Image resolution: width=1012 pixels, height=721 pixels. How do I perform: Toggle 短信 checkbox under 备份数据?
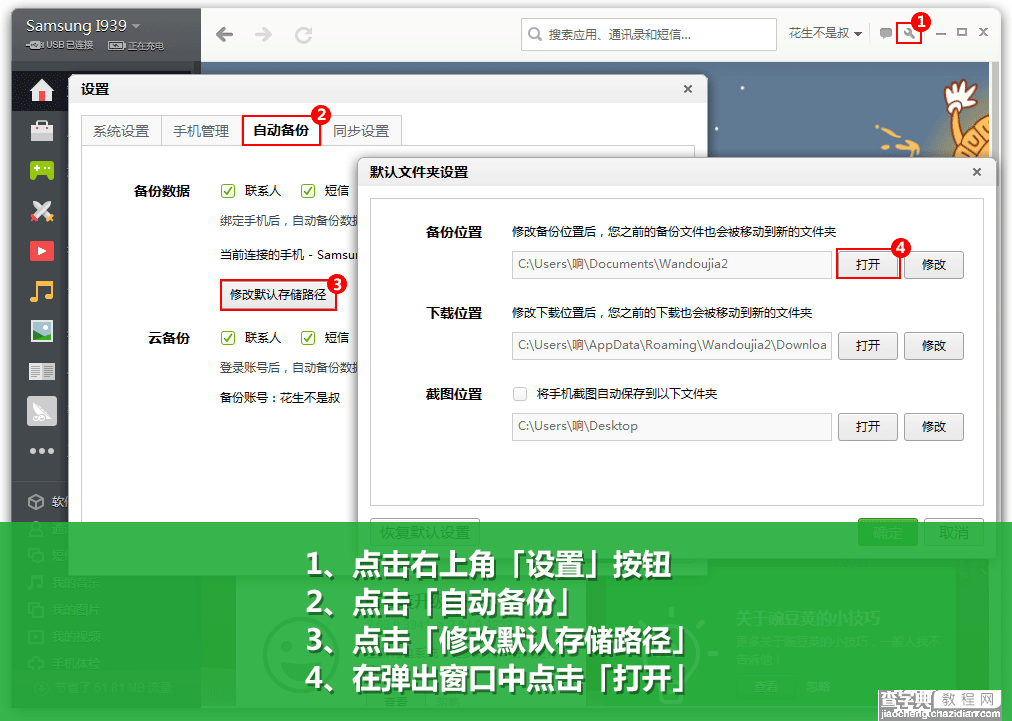tap(308, 190)
